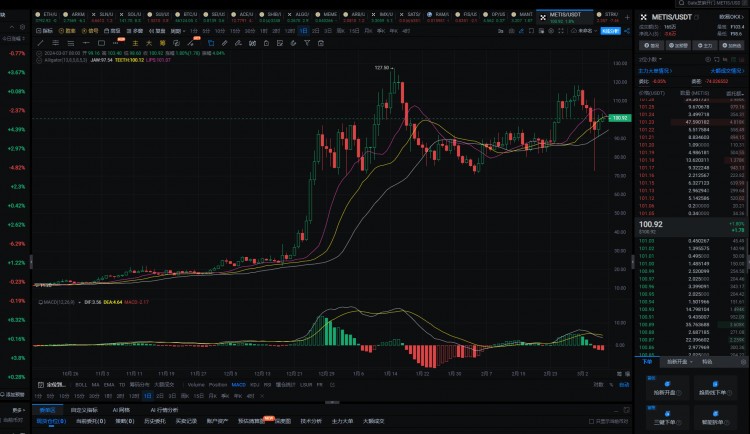Viewport: 750px width, 434px height.
Task: Click the 47.590182 order book row
Action: click(691, 122)
